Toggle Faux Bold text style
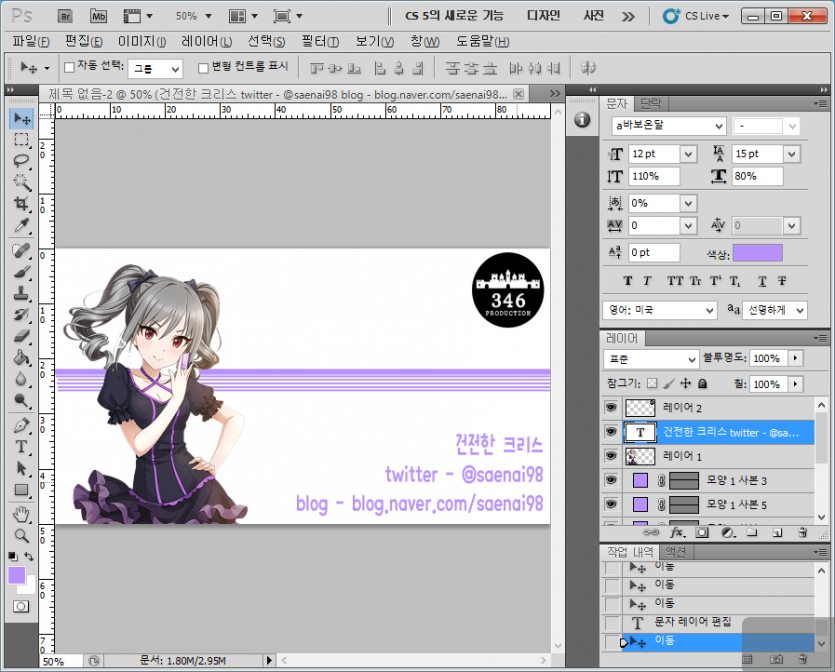The image size is (835, 672). [628, 281]
